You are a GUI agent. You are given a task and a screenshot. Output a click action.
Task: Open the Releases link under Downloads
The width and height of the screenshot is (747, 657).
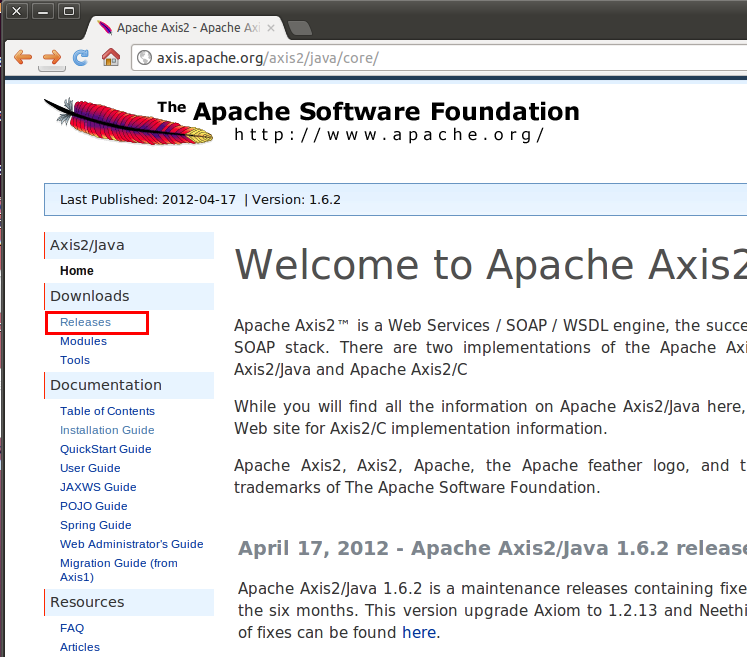[85, 322]
